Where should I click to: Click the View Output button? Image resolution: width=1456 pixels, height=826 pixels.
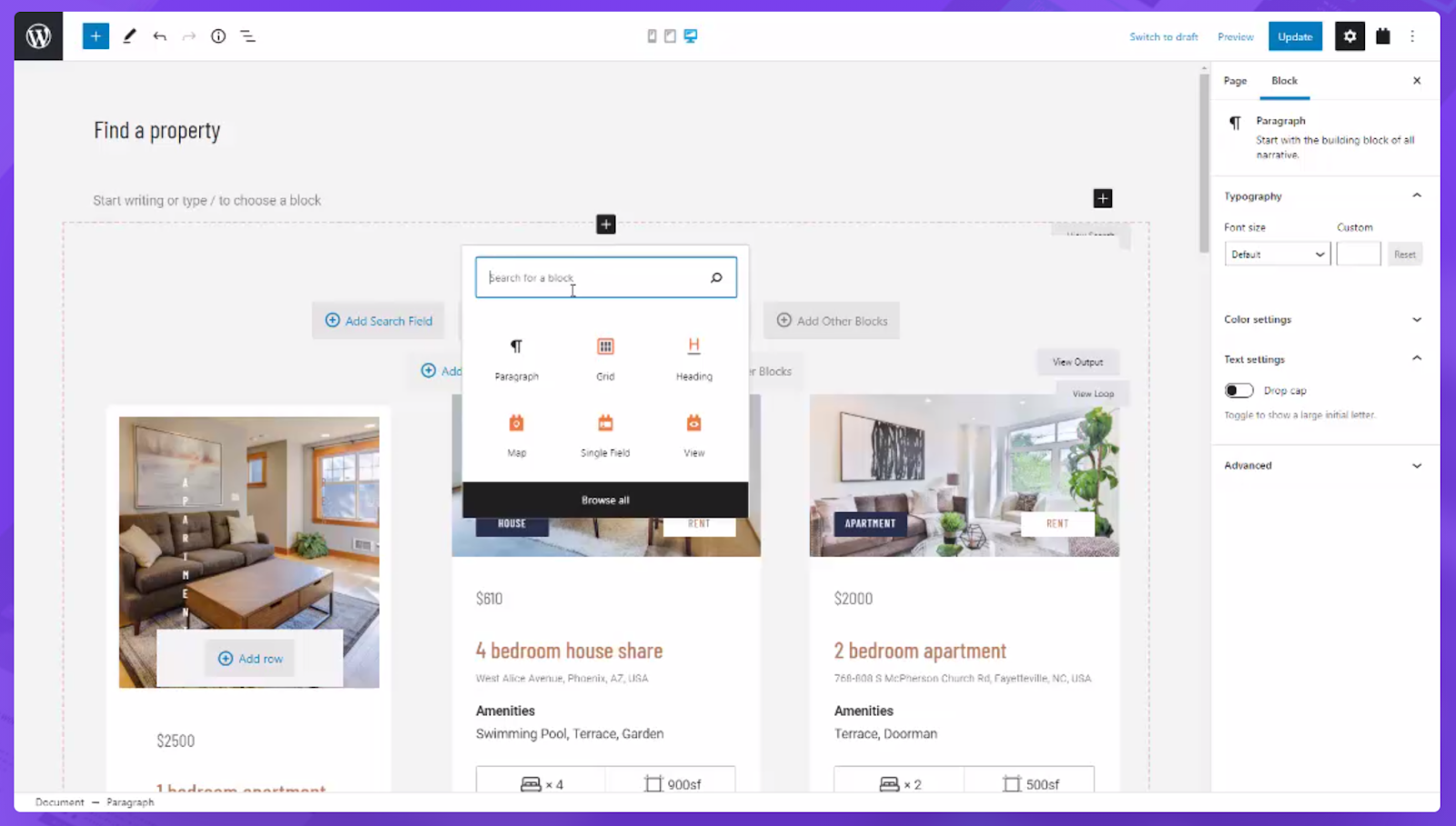click(x=1077, y=362)
